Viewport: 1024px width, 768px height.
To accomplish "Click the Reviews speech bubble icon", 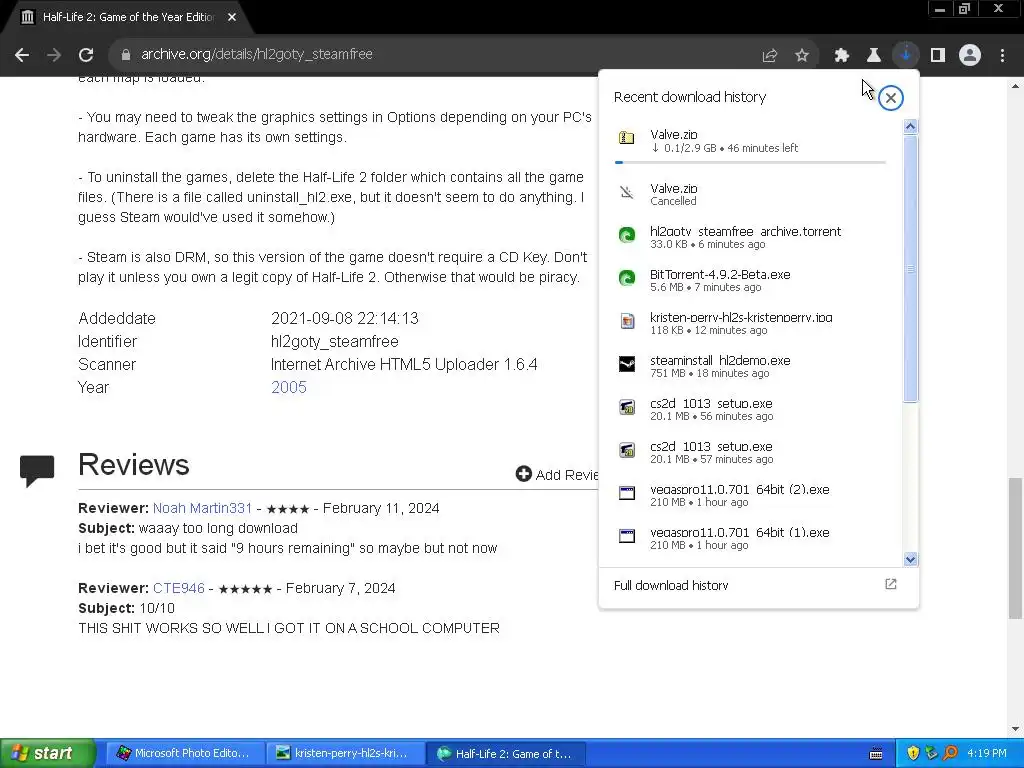I will [37, 470].
